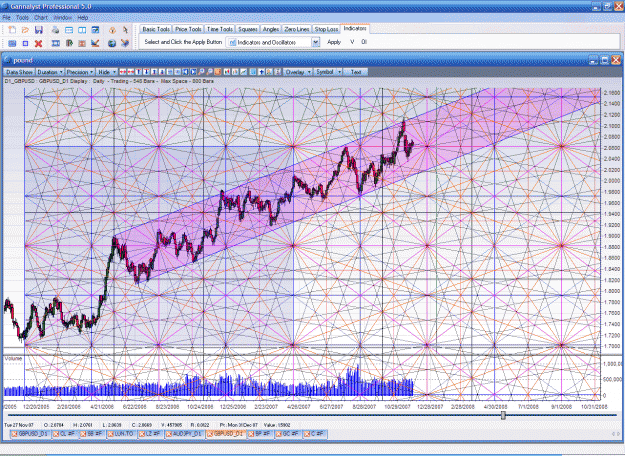Click the Text button in chart toolbar
The image size is (625, 456).
coord(356,72)
